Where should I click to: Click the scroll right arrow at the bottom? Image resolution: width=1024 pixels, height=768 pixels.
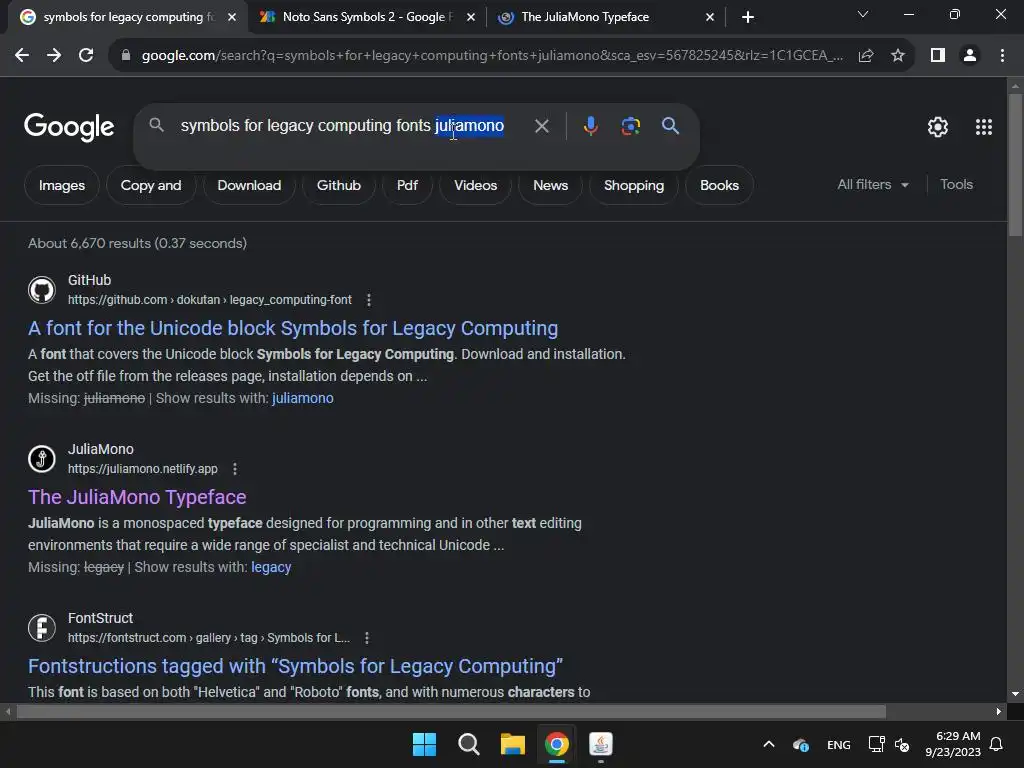[x=999, y=711]
